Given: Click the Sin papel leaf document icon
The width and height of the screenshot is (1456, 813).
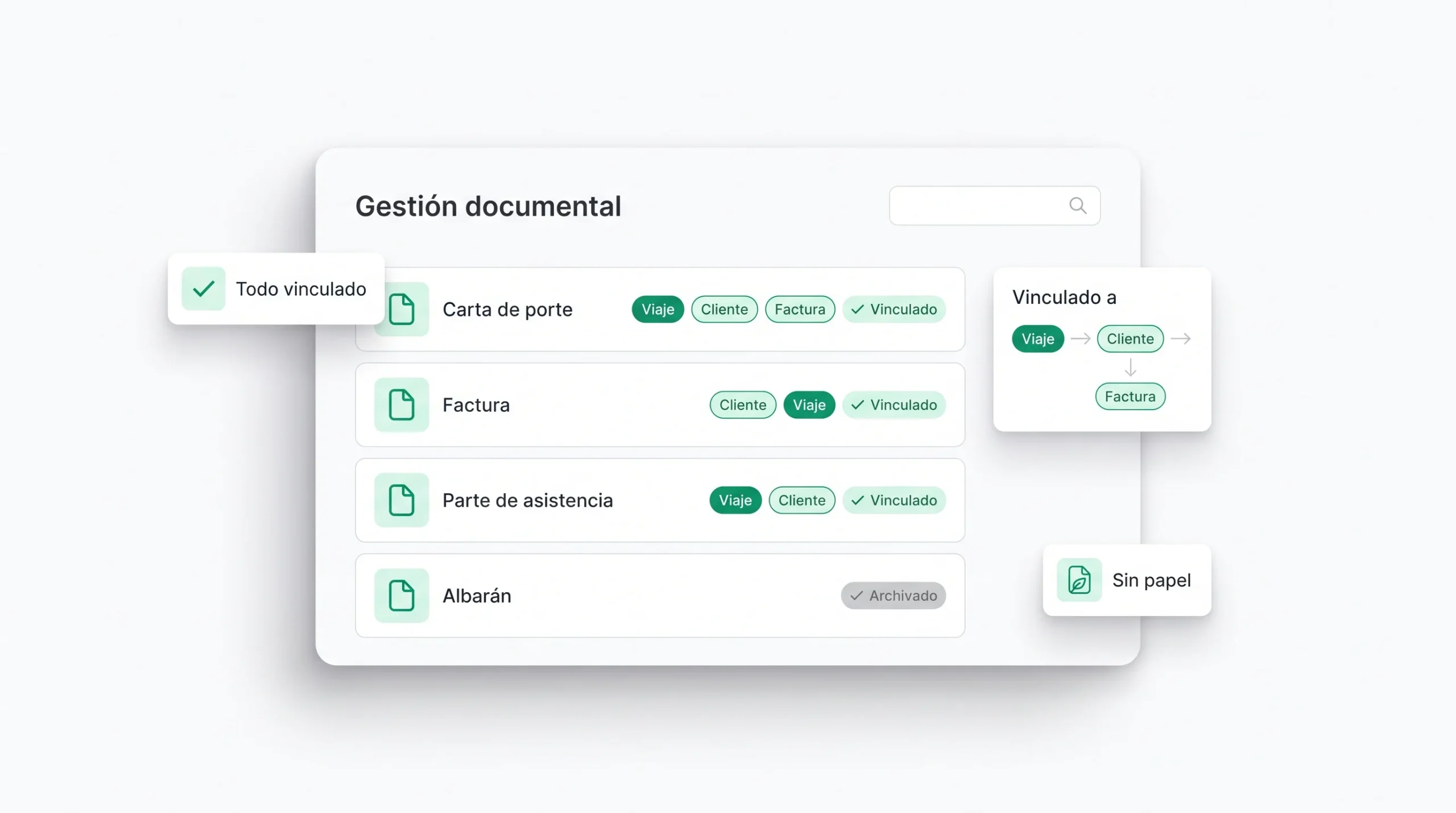Looking at the screenshot, I should point(1079,580).
